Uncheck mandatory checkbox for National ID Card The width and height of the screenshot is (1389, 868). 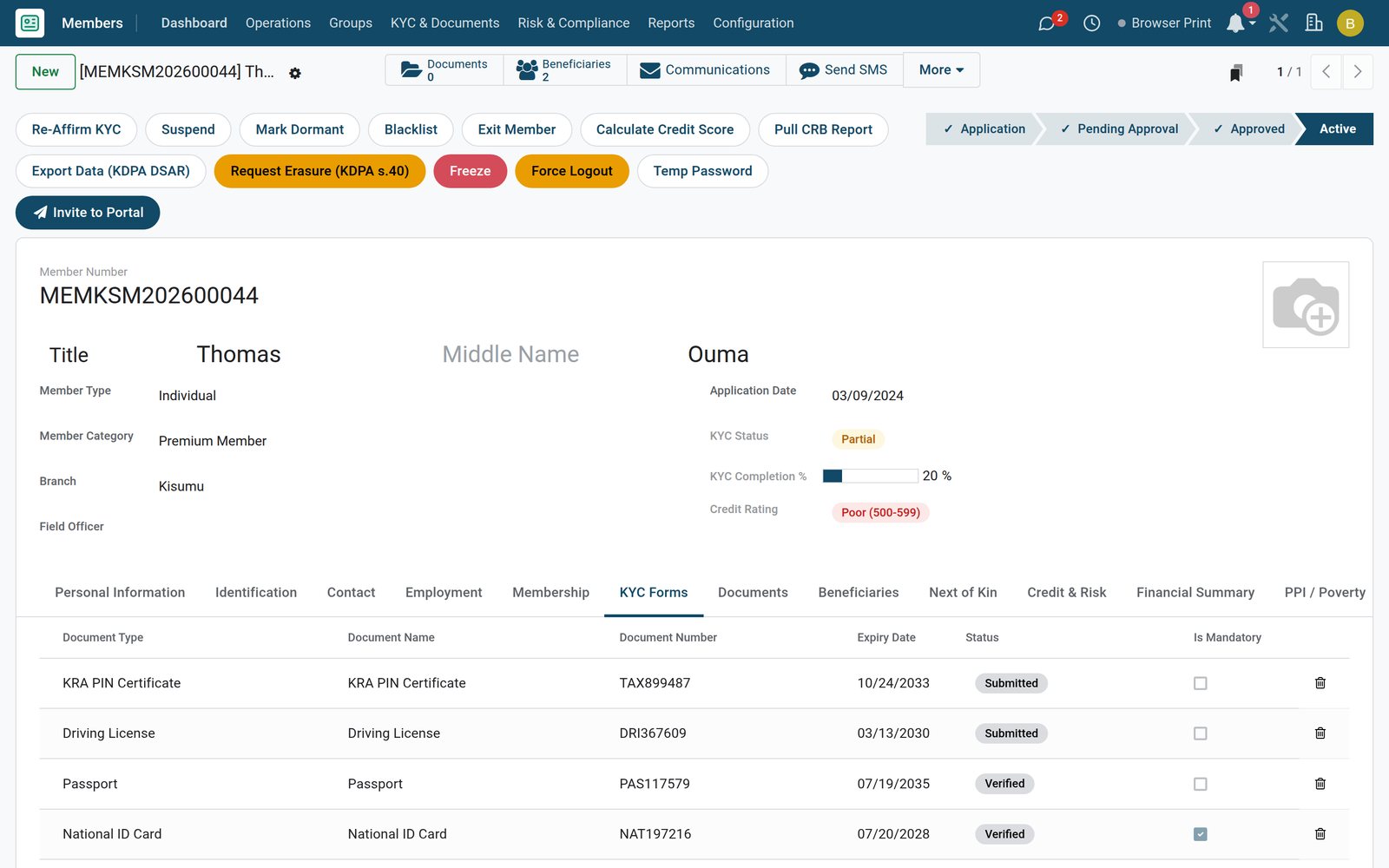(1201, 834)
